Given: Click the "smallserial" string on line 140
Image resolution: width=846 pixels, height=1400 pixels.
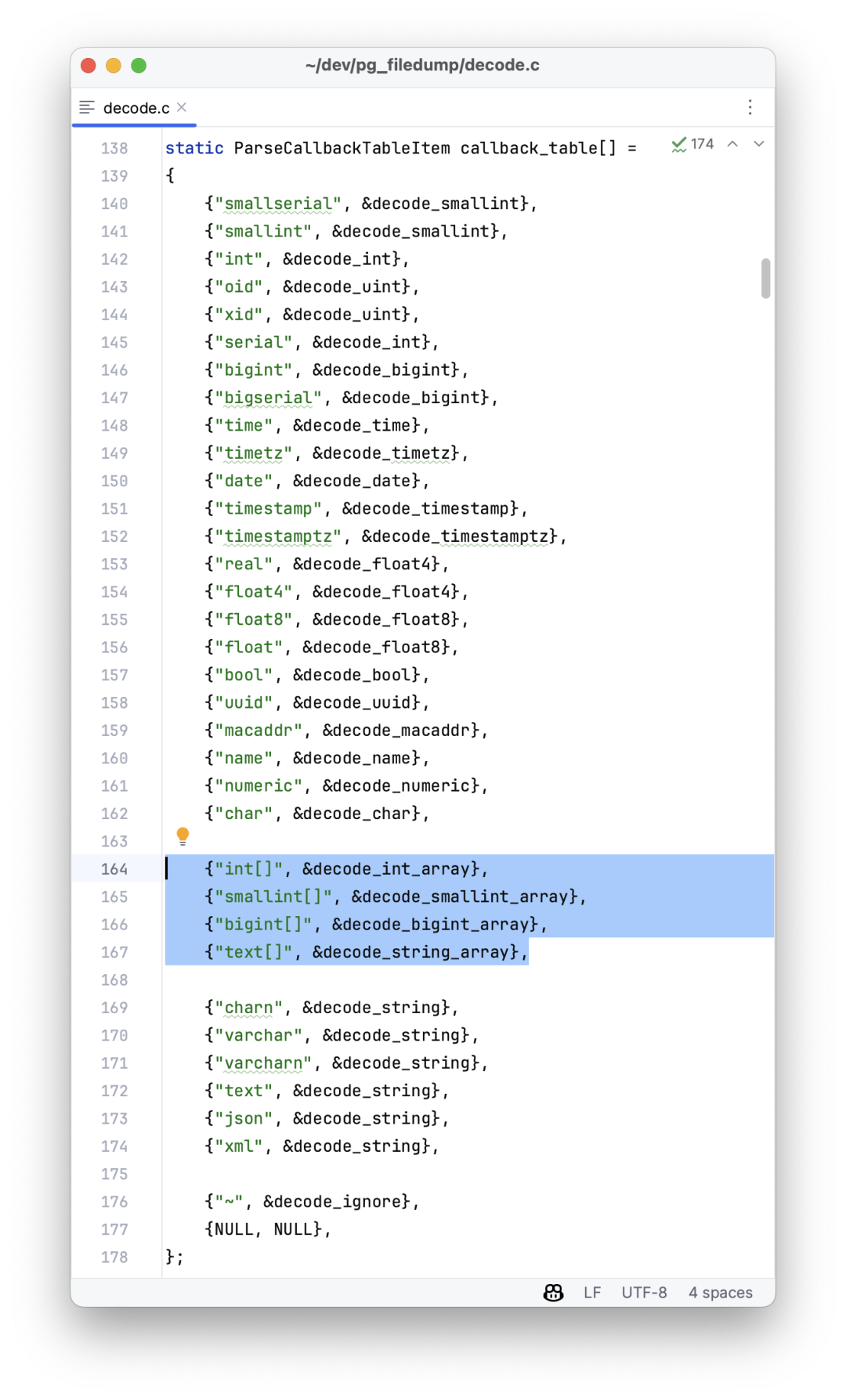Looking at the screenshot, I should coord(278,204).
